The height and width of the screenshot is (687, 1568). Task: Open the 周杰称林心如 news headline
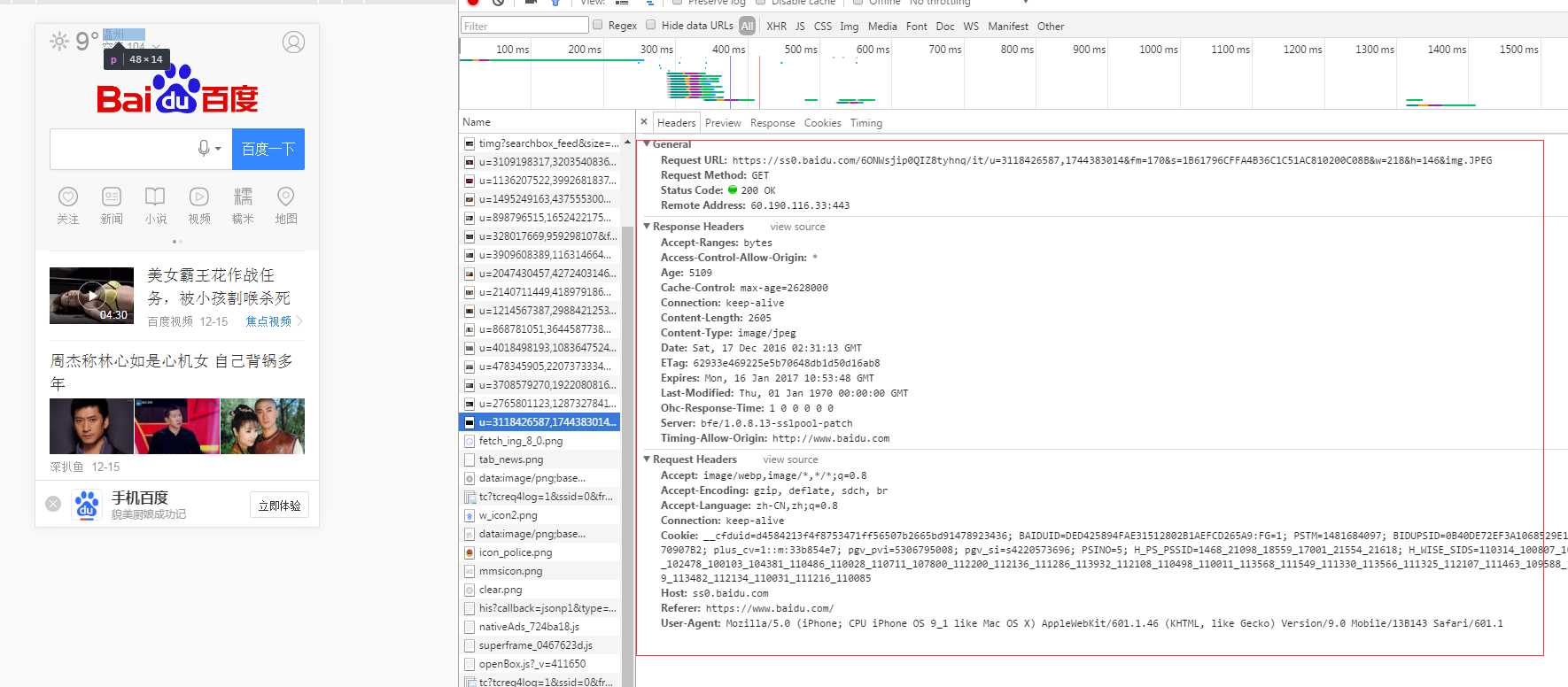[172, 372]
